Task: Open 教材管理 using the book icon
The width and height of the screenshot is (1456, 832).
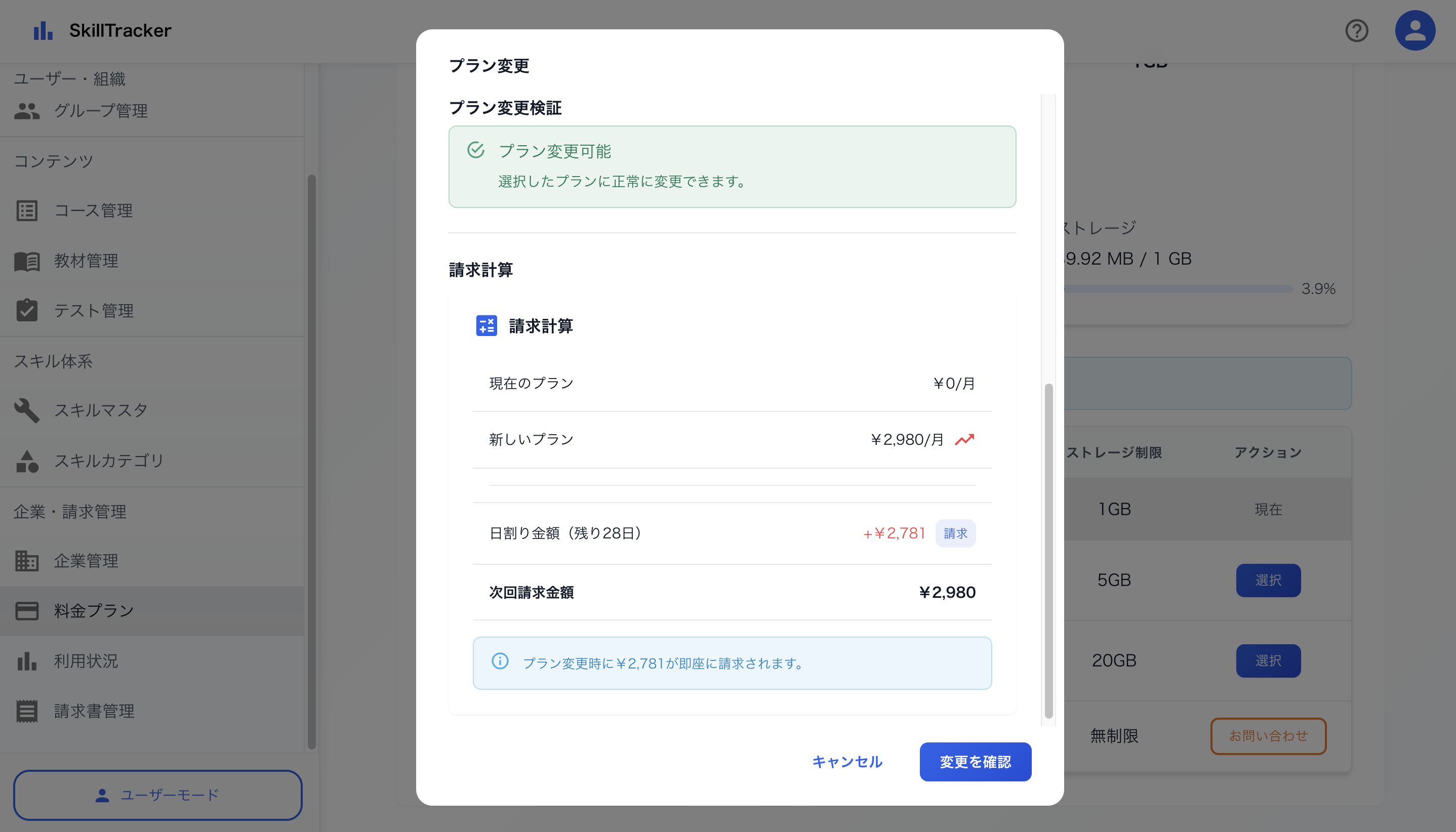Action: click(27, 261)
